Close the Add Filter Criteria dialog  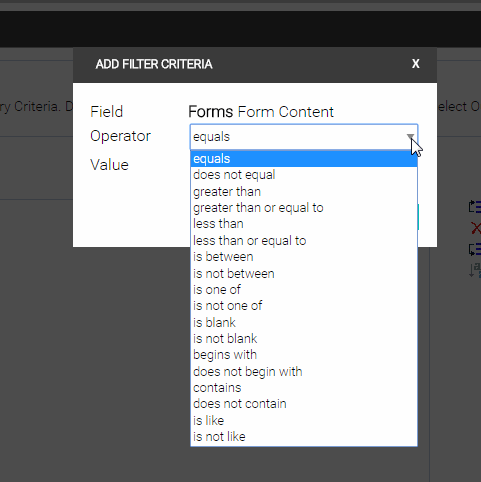(x=415, y=64)
